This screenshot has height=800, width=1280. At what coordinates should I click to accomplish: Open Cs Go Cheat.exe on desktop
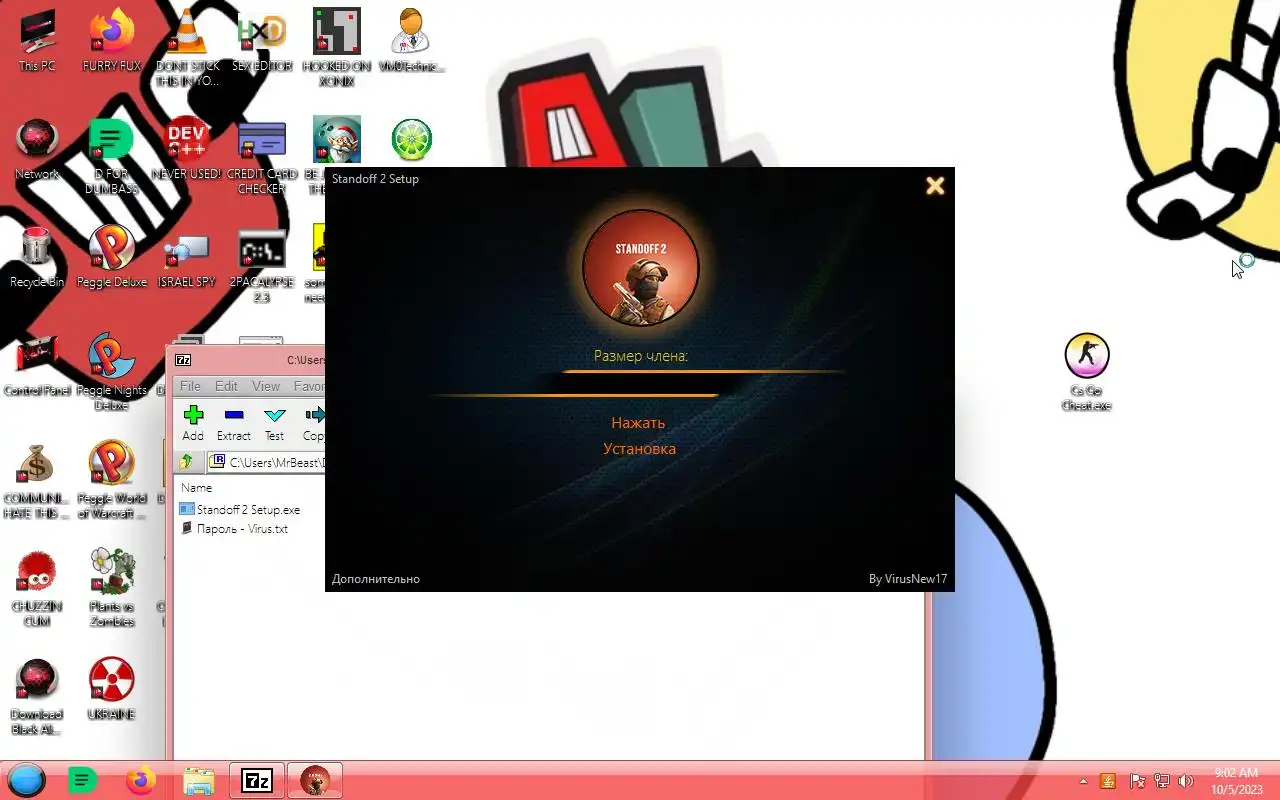1086,372
